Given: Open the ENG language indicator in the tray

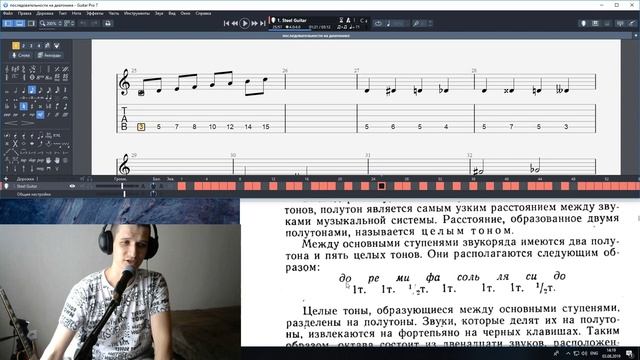Looking at the screenshot, I should click(594, 353).
